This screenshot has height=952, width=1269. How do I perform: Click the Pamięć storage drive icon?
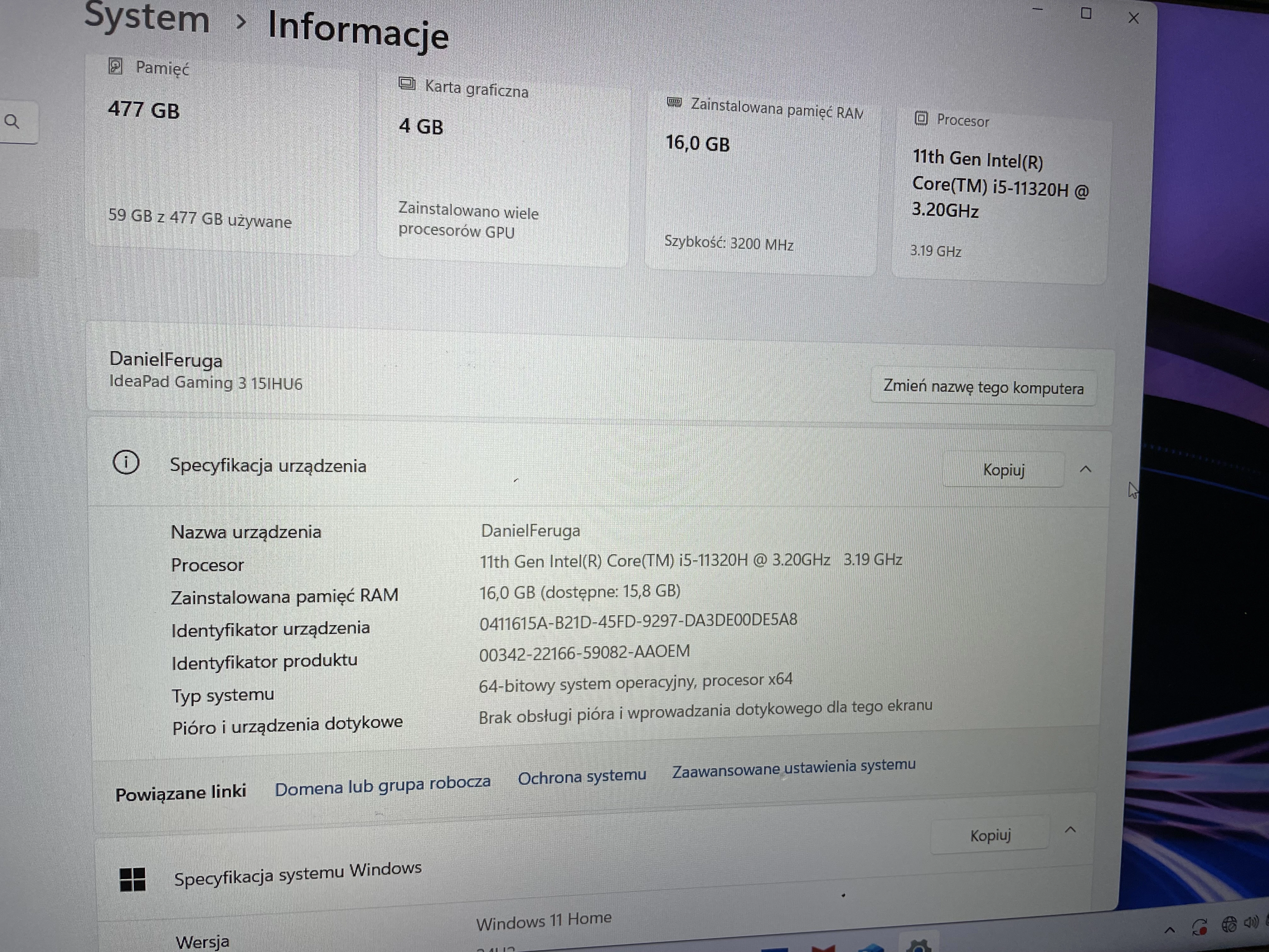115,66
